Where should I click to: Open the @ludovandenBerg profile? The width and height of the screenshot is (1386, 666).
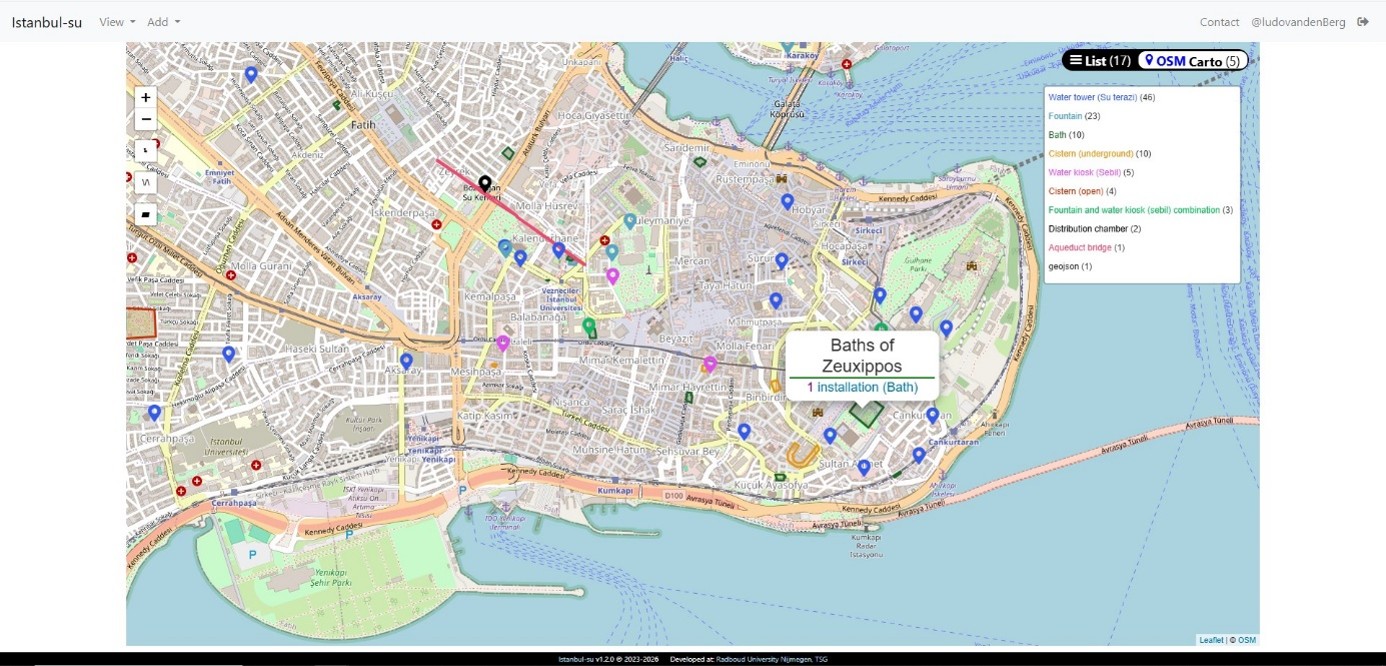tap(1298, 22)
